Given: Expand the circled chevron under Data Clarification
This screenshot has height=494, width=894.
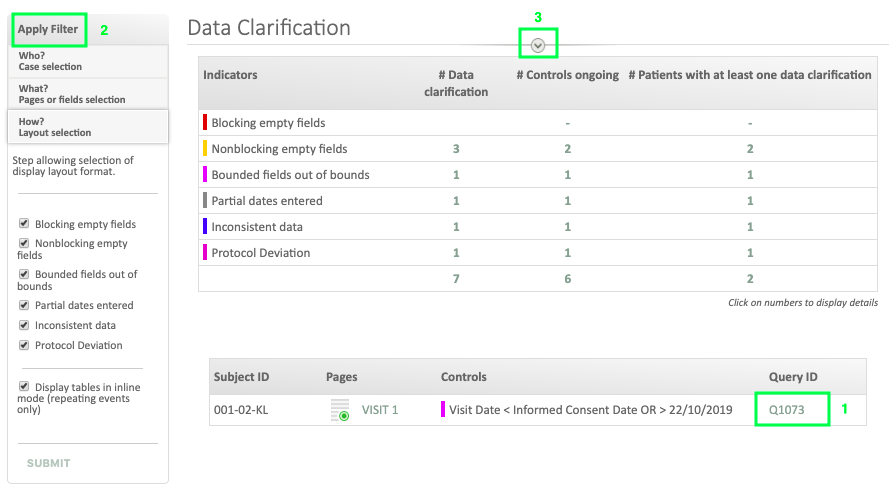Looking at the screenshot, I should pos(538,45).
